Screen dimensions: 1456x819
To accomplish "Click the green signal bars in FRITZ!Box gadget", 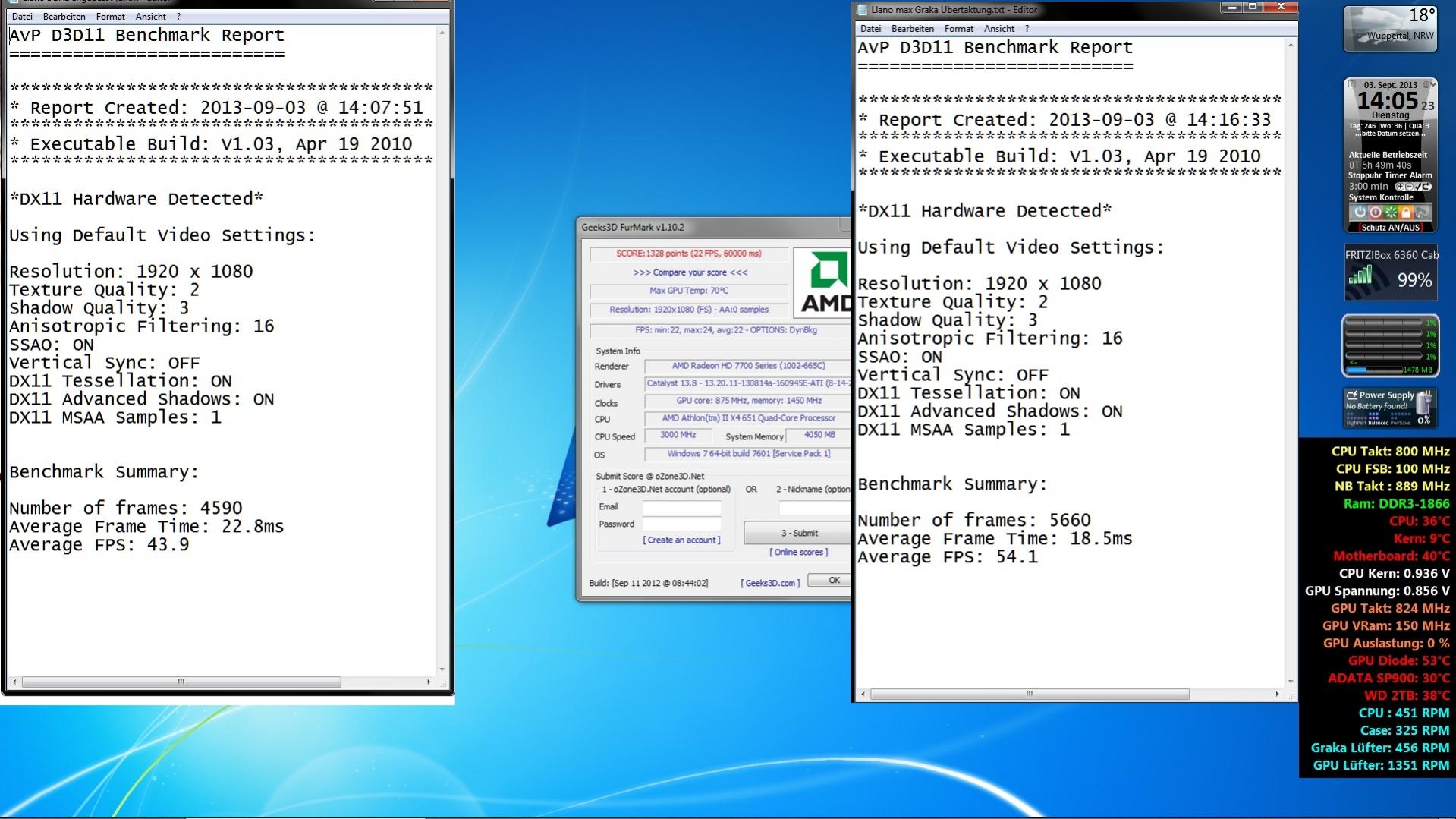I will coord(1360,275).
